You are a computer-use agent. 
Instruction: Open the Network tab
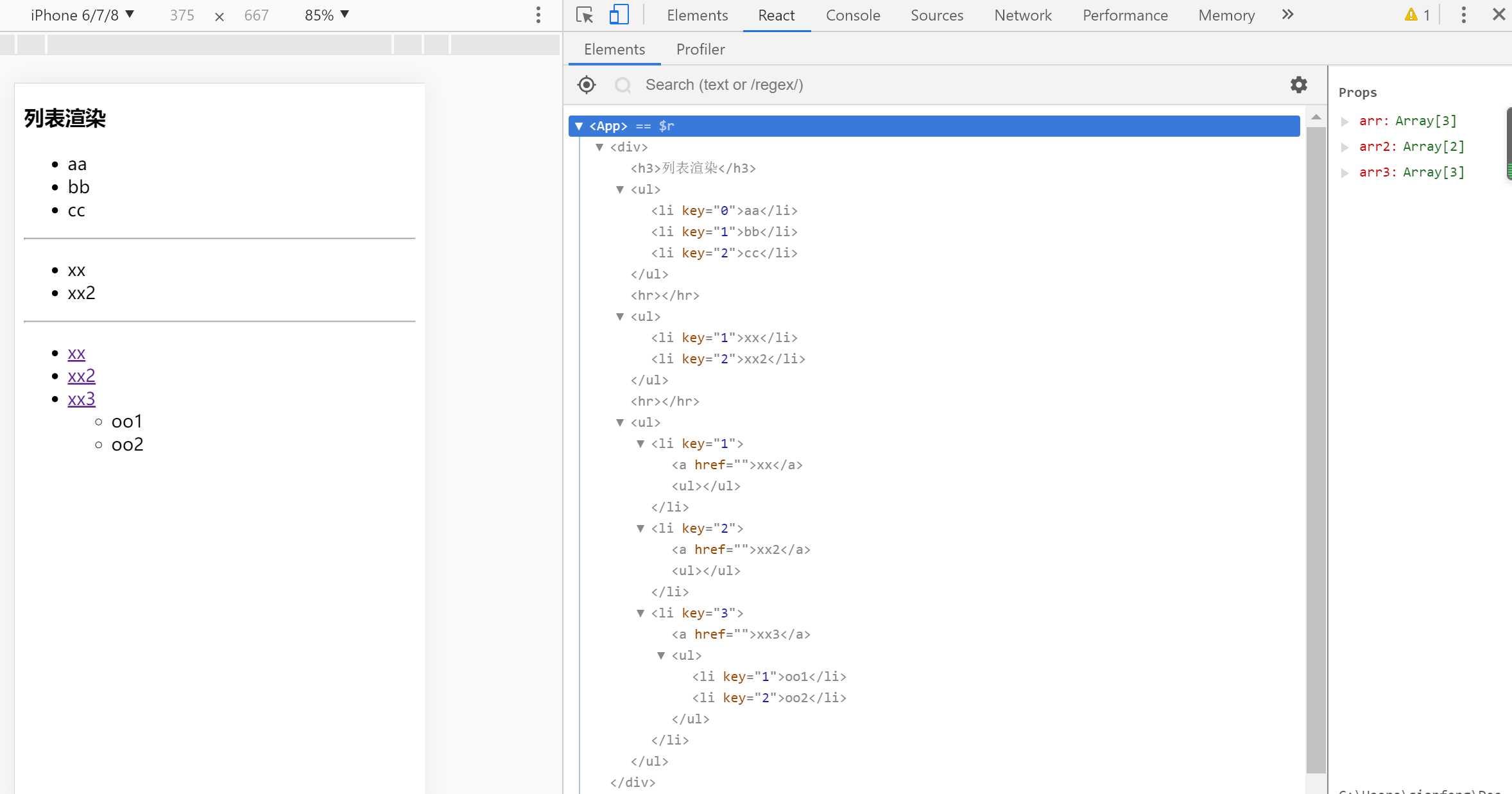click(1023, 15)
